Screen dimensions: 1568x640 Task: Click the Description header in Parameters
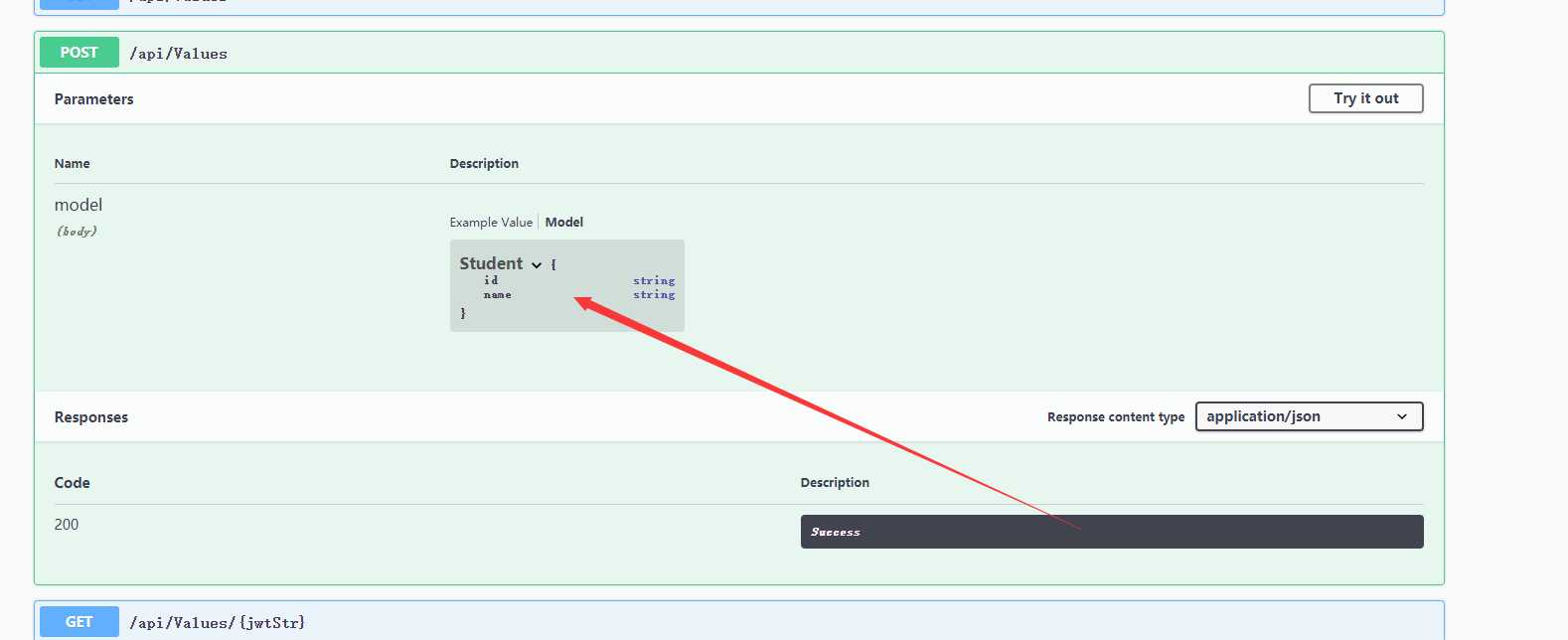(x=484, y=164)
